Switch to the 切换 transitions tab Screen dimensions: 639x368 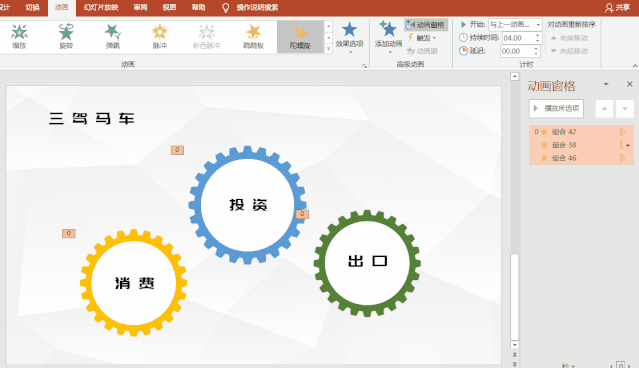coord(33,7)
